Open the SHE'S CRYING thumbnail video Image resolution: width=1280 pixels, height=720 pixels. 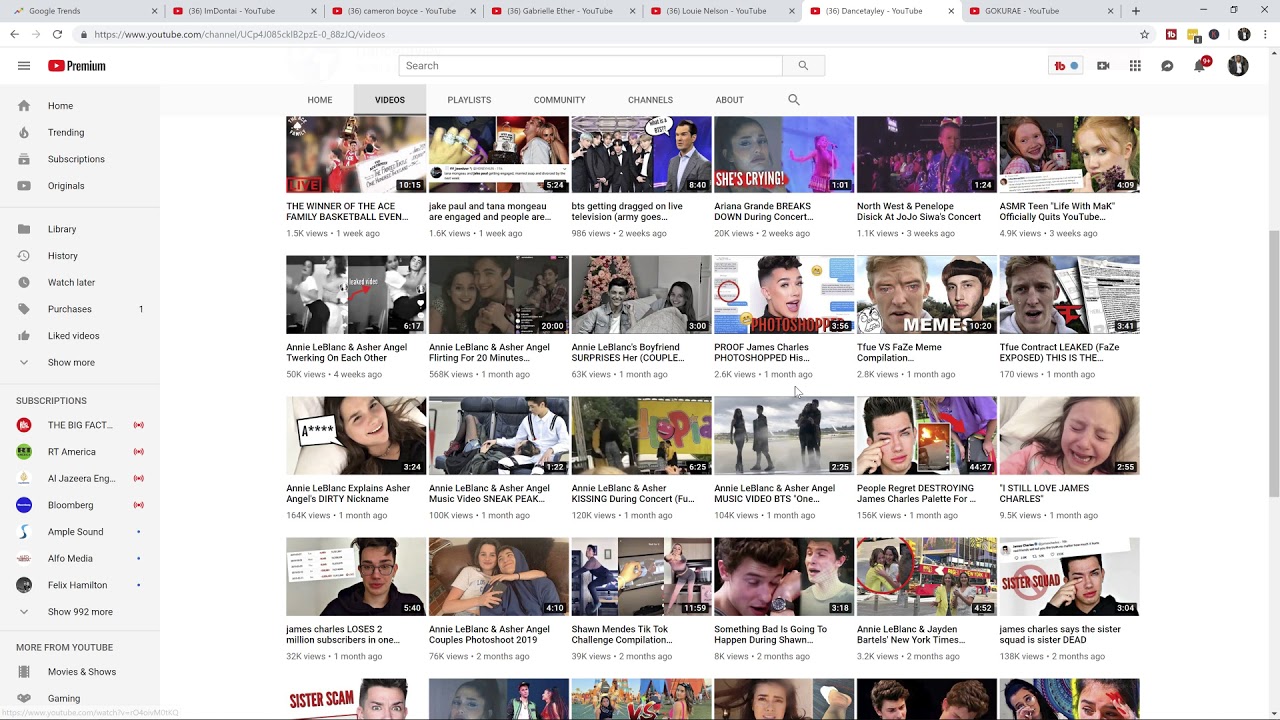click(784, 155)
